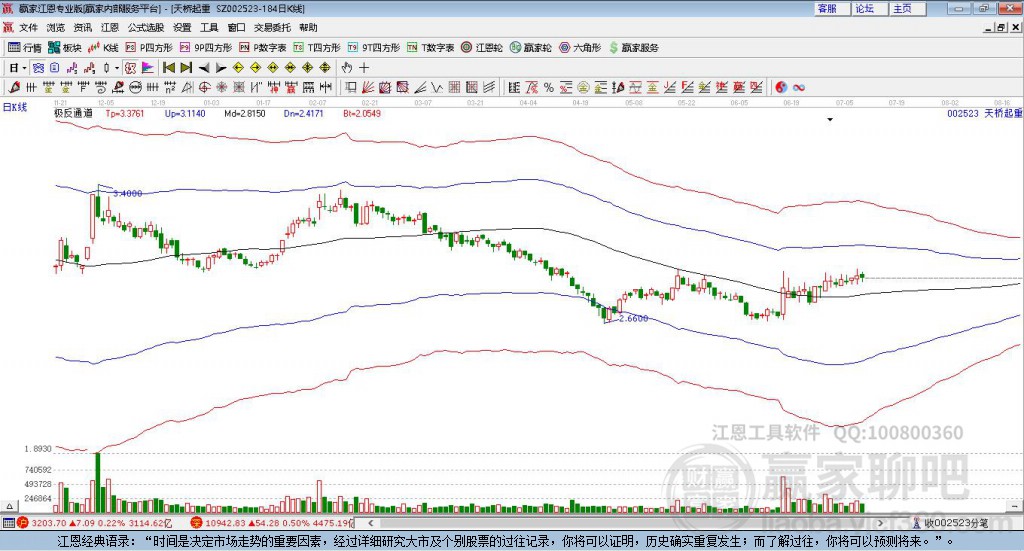Select the red pencil drawing tool

click(14, 87)
